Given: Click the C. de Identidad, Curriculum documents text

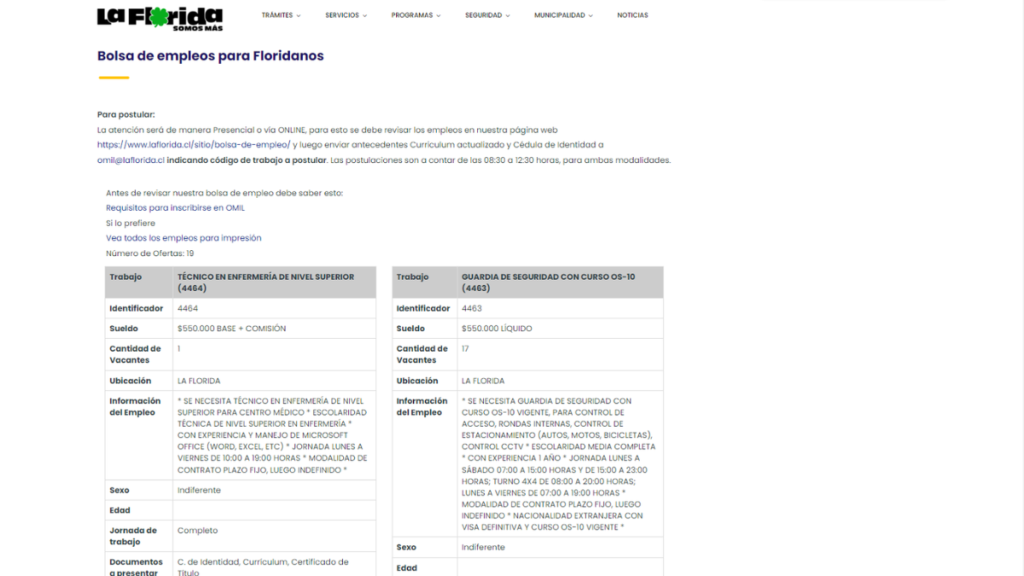Looking at the screenshot, I should coord(263,567).
